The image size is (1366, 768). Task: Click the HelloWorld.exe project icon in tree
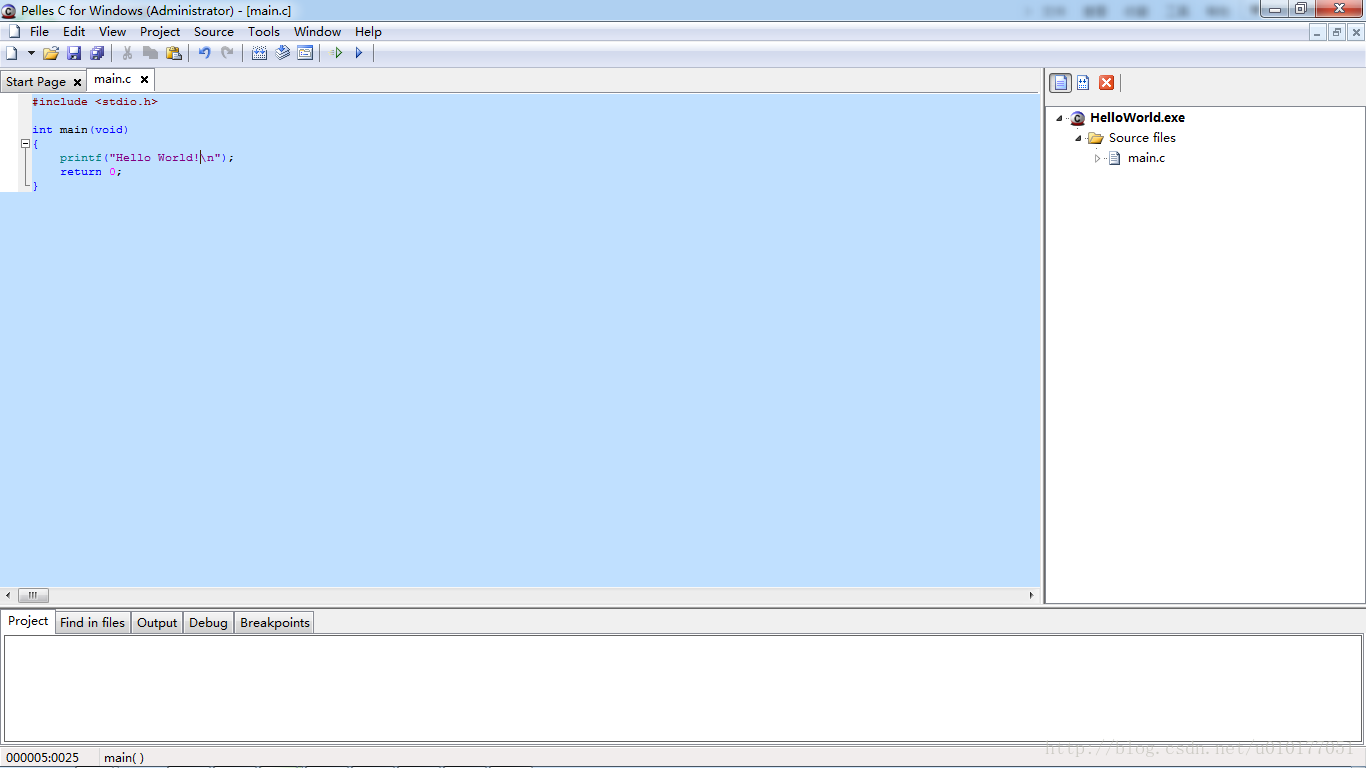[1077, 118]
